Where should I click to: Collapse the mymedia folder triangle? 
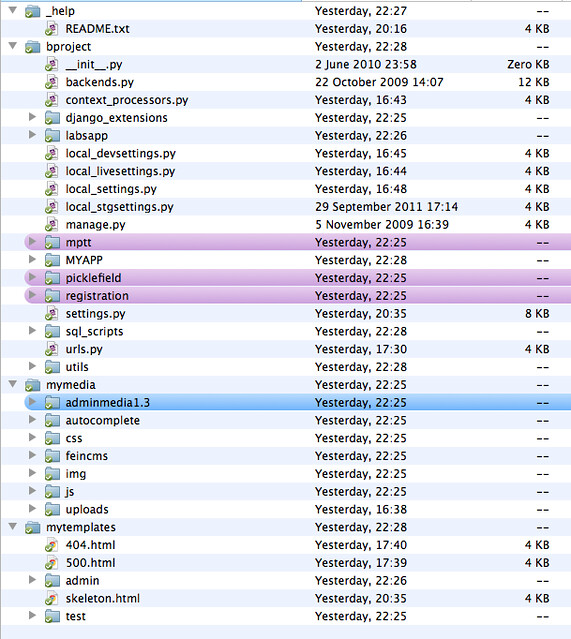pyautogui.click(x=13, y=384)
